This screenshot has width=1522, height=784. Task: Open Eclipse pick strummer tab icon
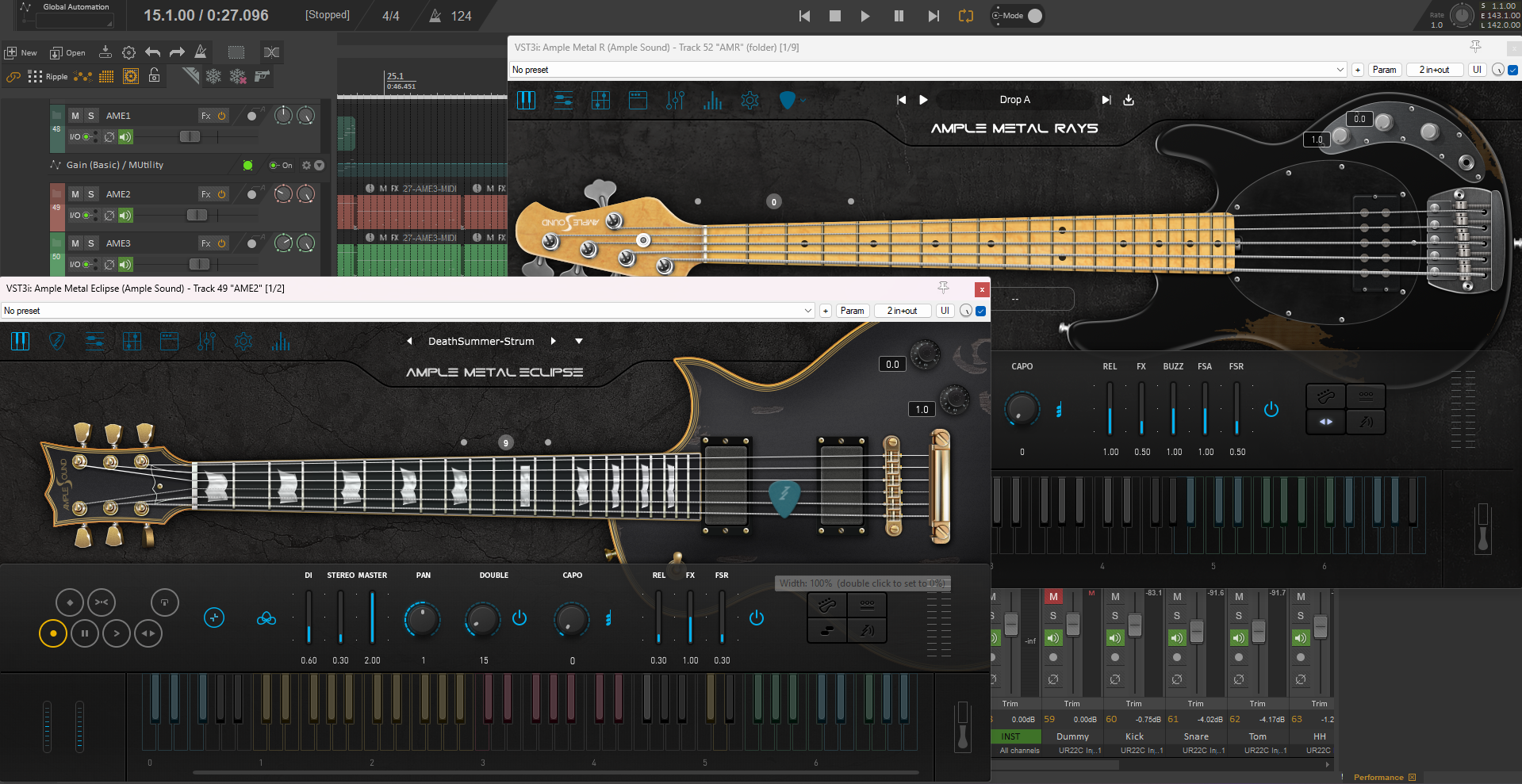click(57, 342)
